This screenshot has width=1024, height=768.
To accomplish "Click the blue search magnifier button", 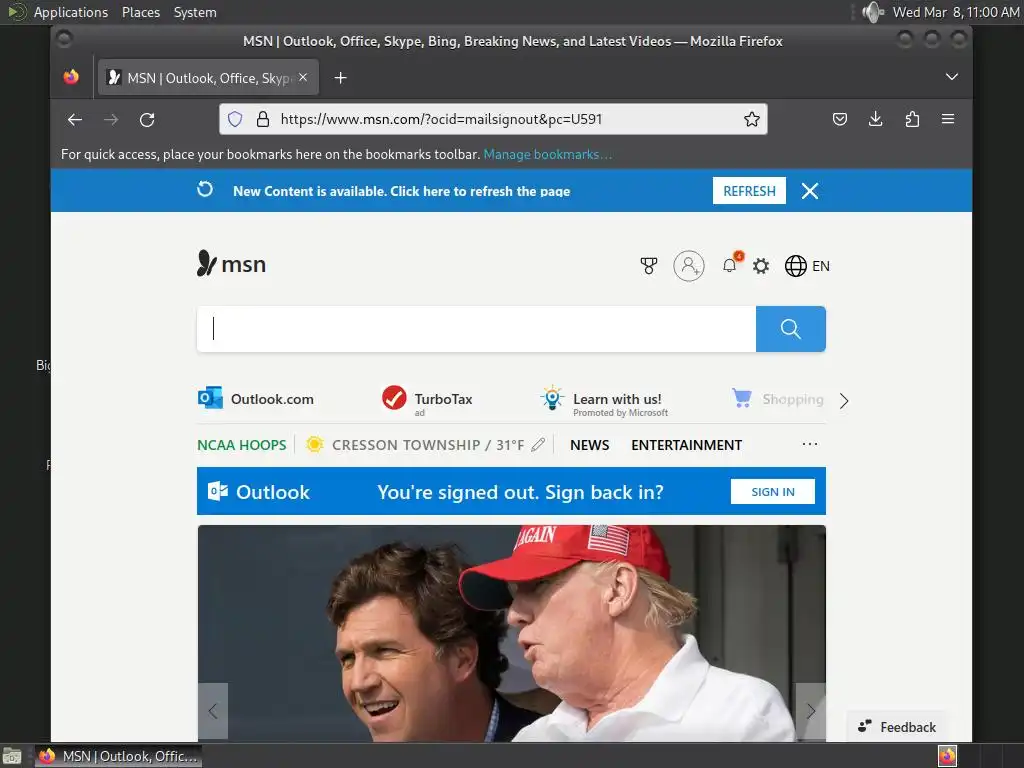I will pos(791,329).
